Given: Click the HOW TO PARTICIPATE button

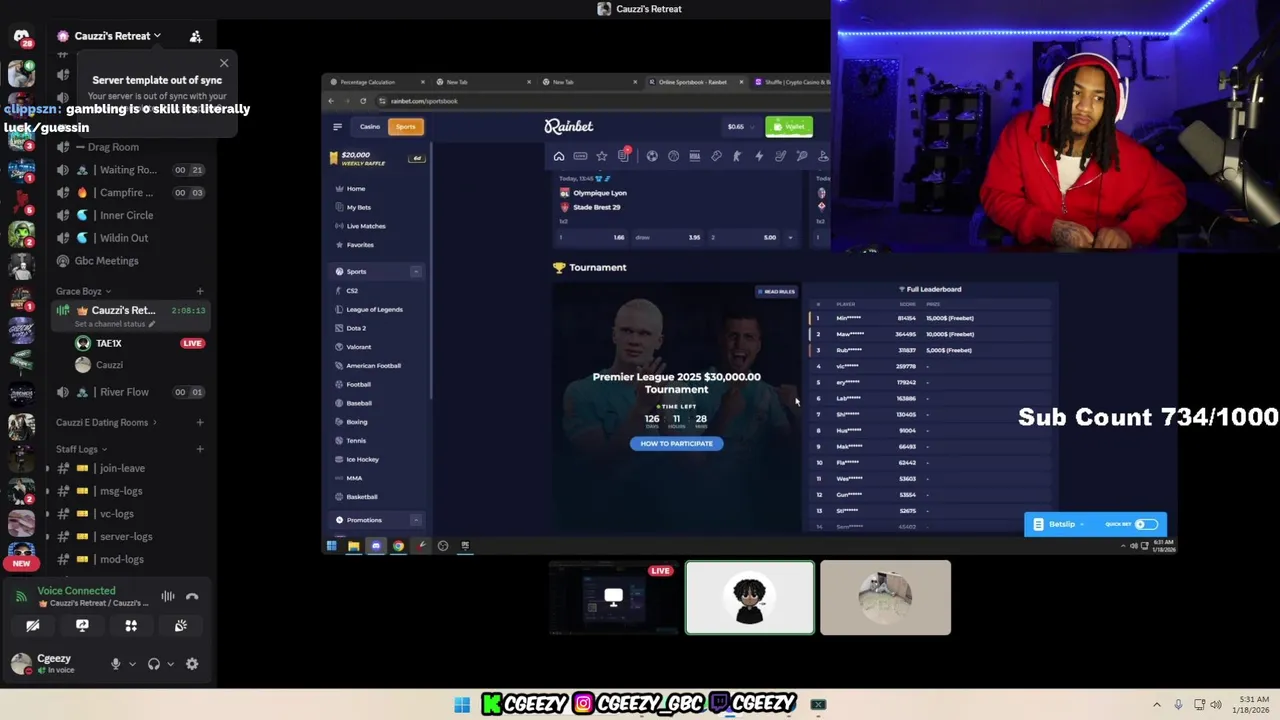Looking at the screenshot, I should click(676, 444).
